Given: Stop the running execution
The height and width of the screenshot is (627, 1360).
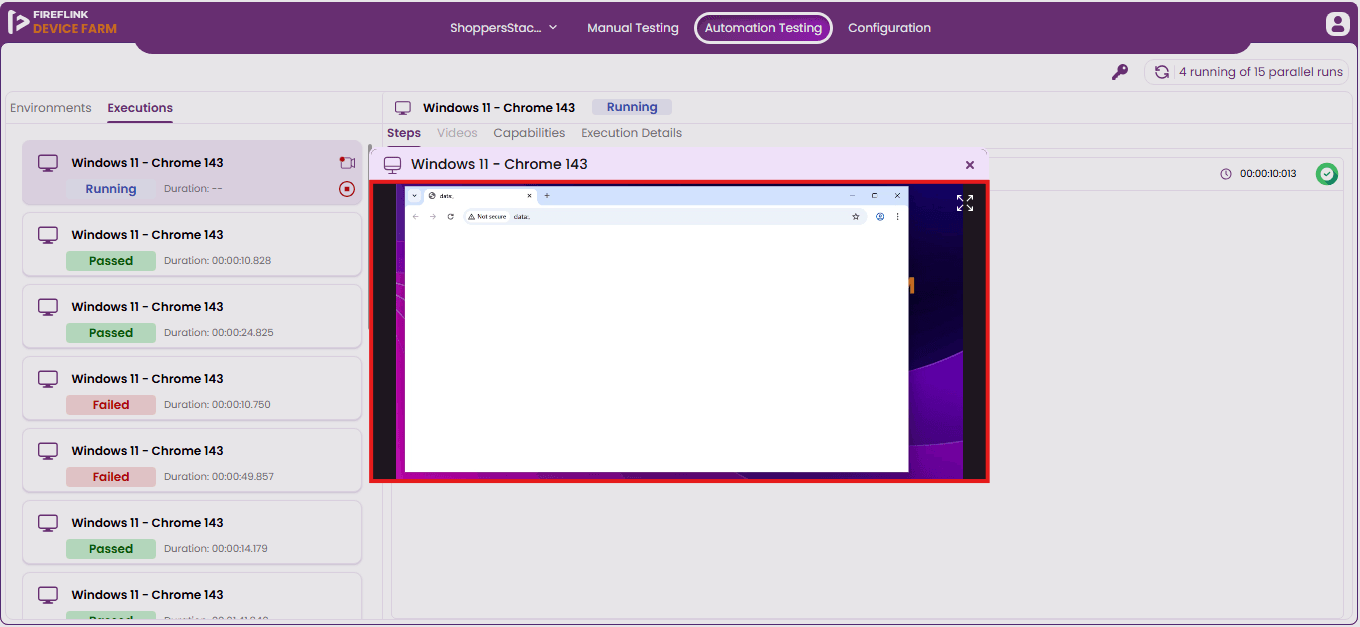Looking at the screenshot, I should click(347, 189).
